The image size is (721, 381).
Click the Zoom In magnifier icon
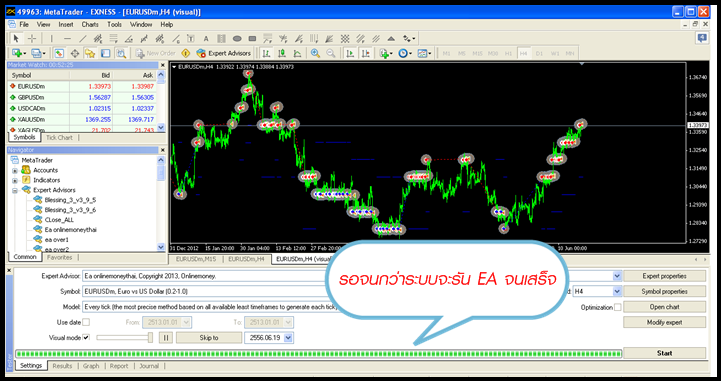tap(315, 53)
